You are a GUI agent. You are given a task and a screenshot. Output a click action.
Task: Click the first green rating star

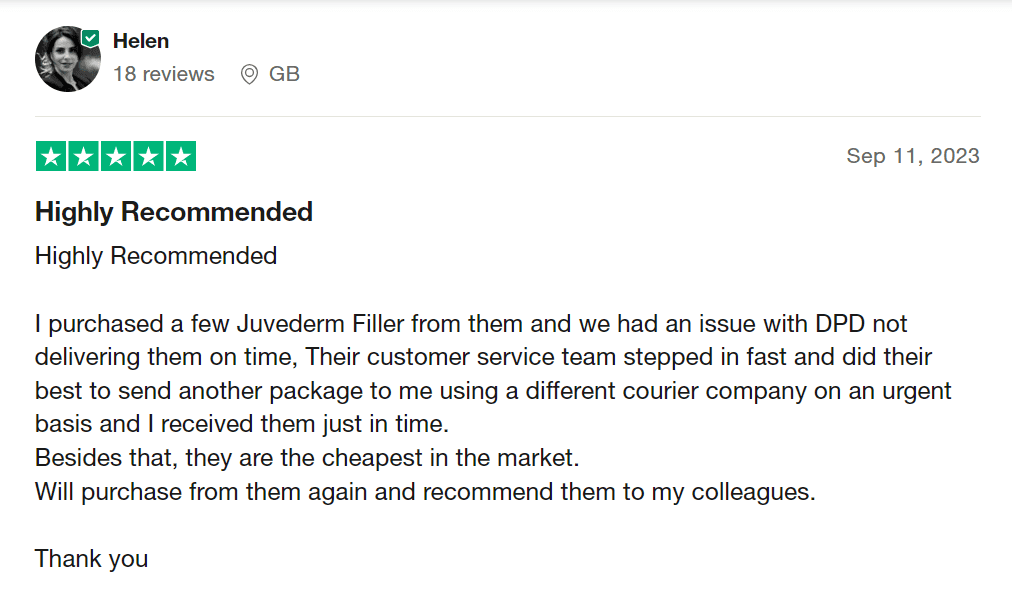coord(51,157)
